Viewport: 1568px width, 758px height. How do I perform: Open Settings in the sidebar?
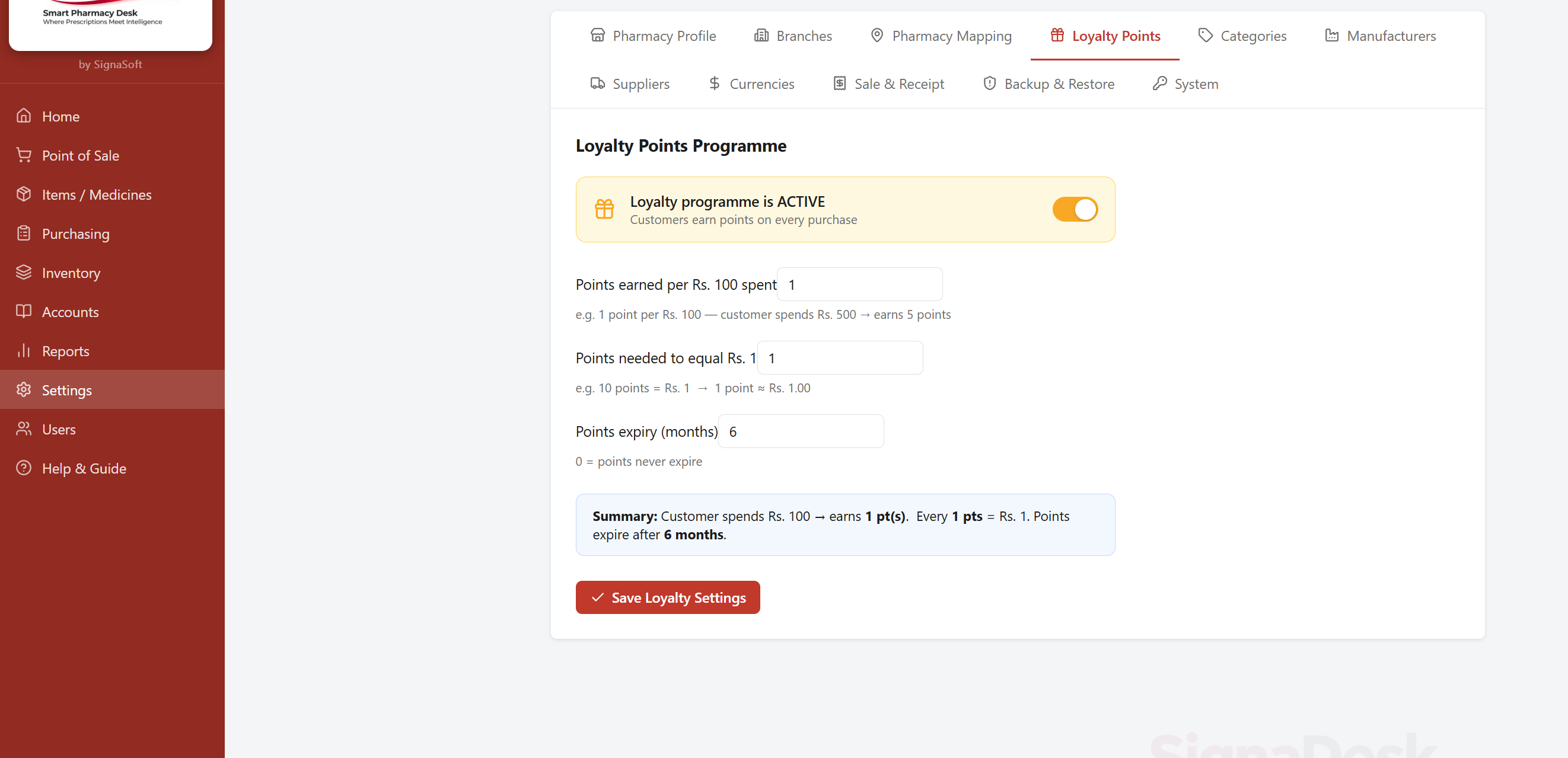tap(67, 390)
